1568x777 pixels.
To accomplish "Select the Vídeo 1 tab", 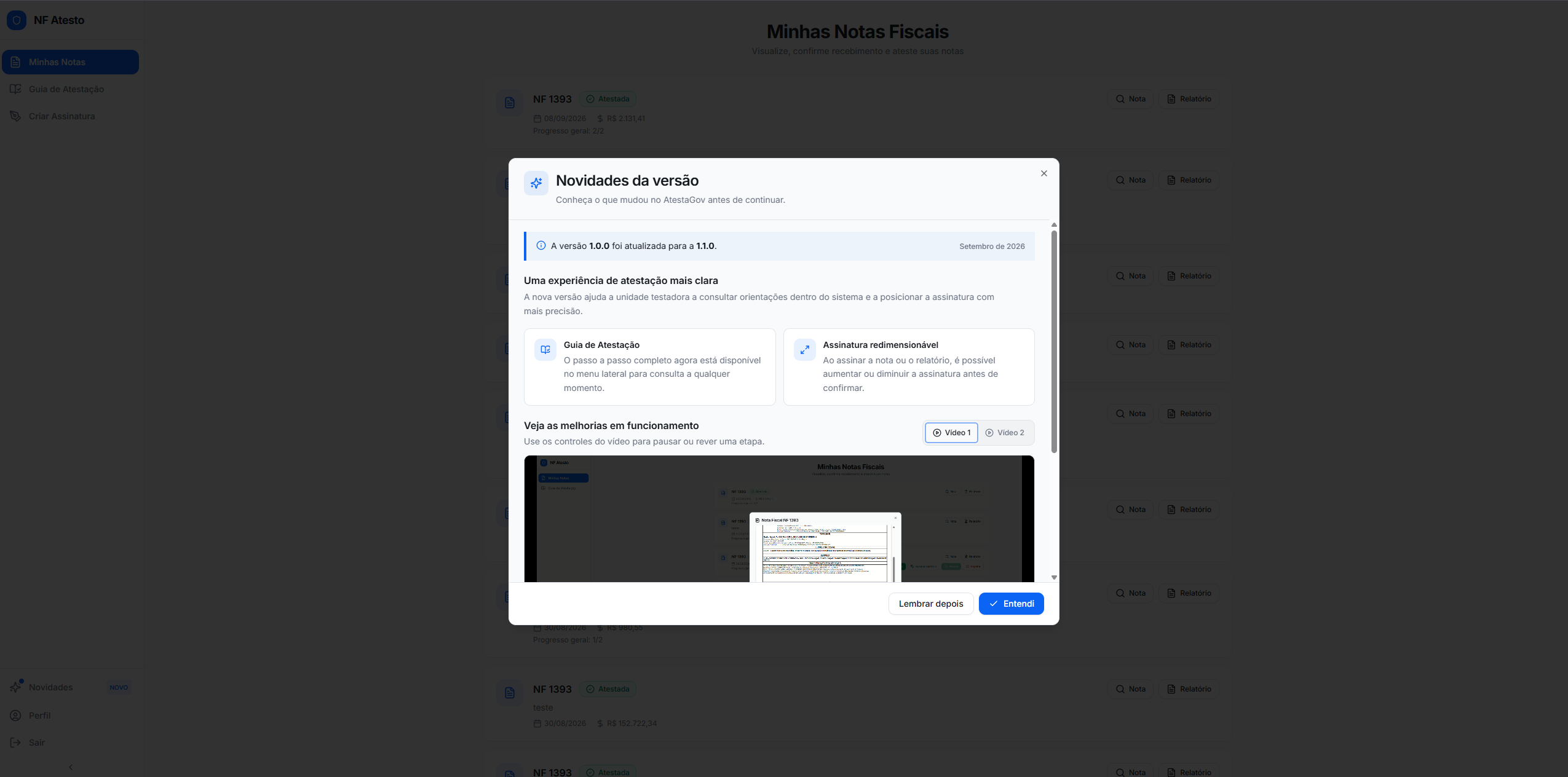I will [951, 433].
